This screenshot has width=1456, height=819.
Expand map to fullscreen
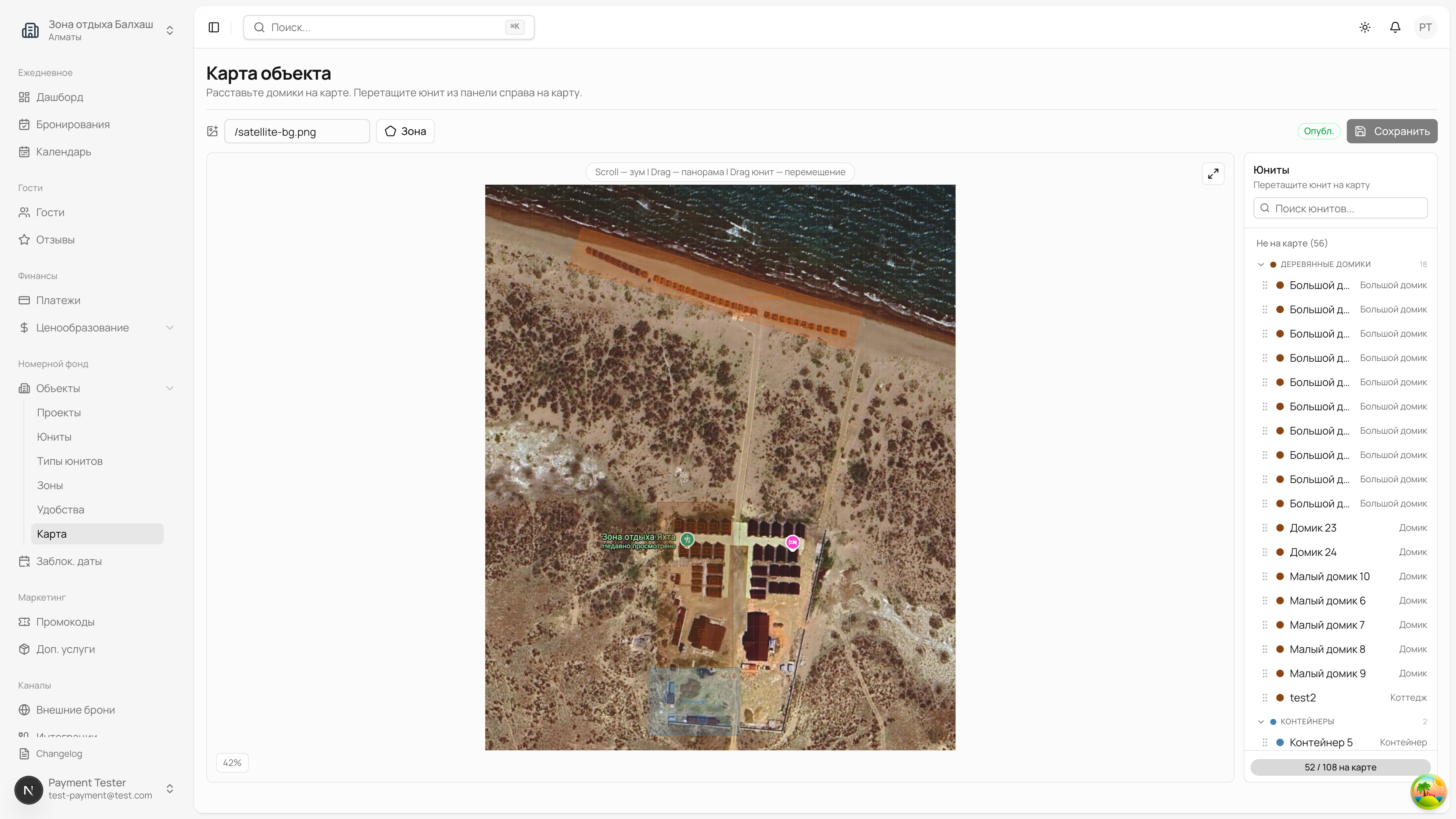point(1213,174)
